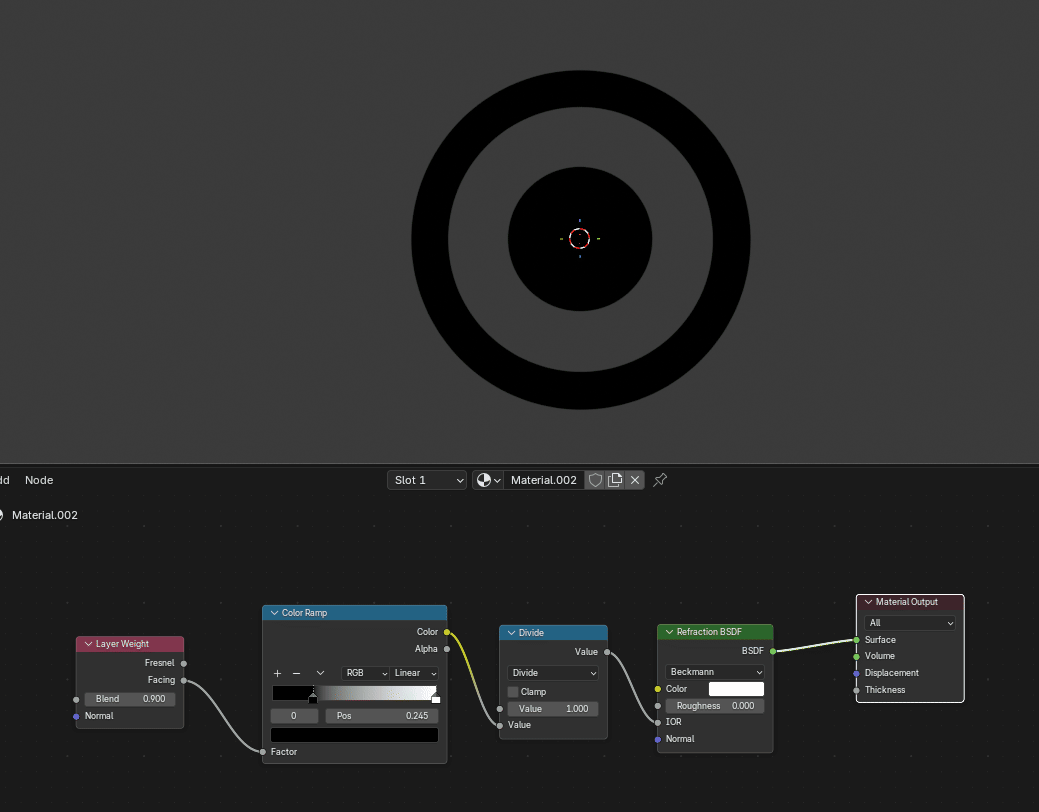Click the Color Ramp stop color swatch
This screenshot has height=812, width=1039.
click(x=355, y=734)
